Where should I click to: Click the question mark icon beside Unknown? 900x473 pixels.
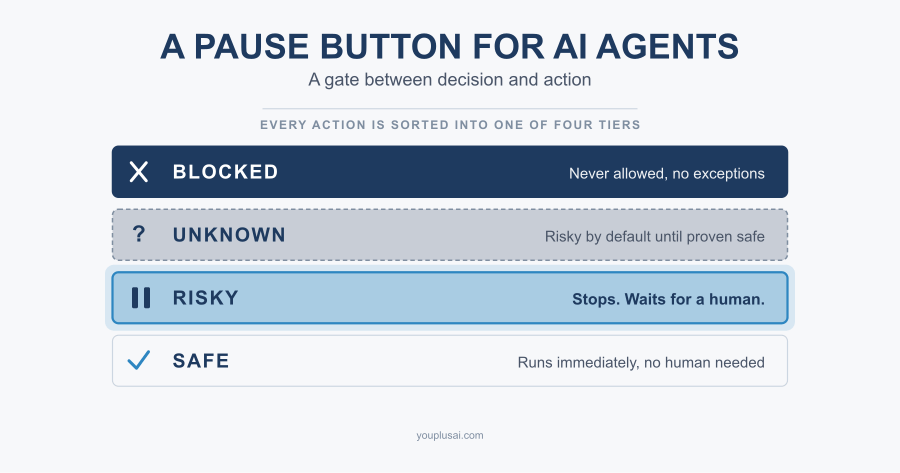tap(138, 234)
